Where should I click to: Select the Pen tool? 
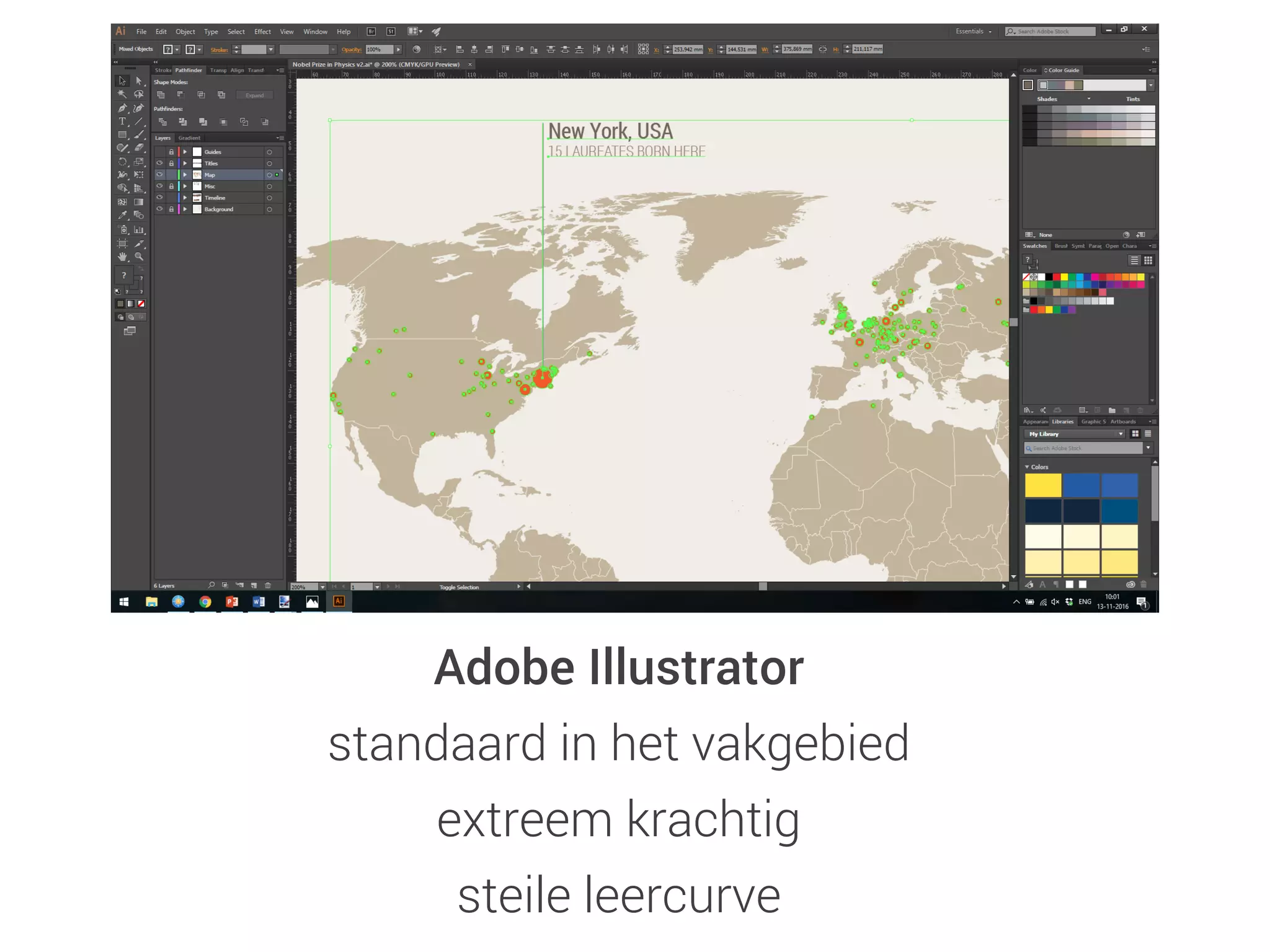click(x=122, y=108)
